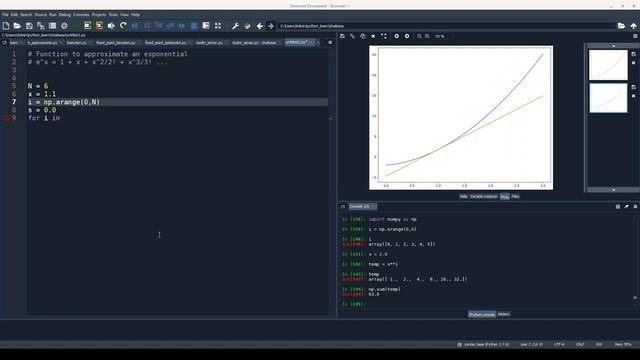This screenshot has width=640, height=360.
Task: Click the working directory path field
Action: (446, 26)
